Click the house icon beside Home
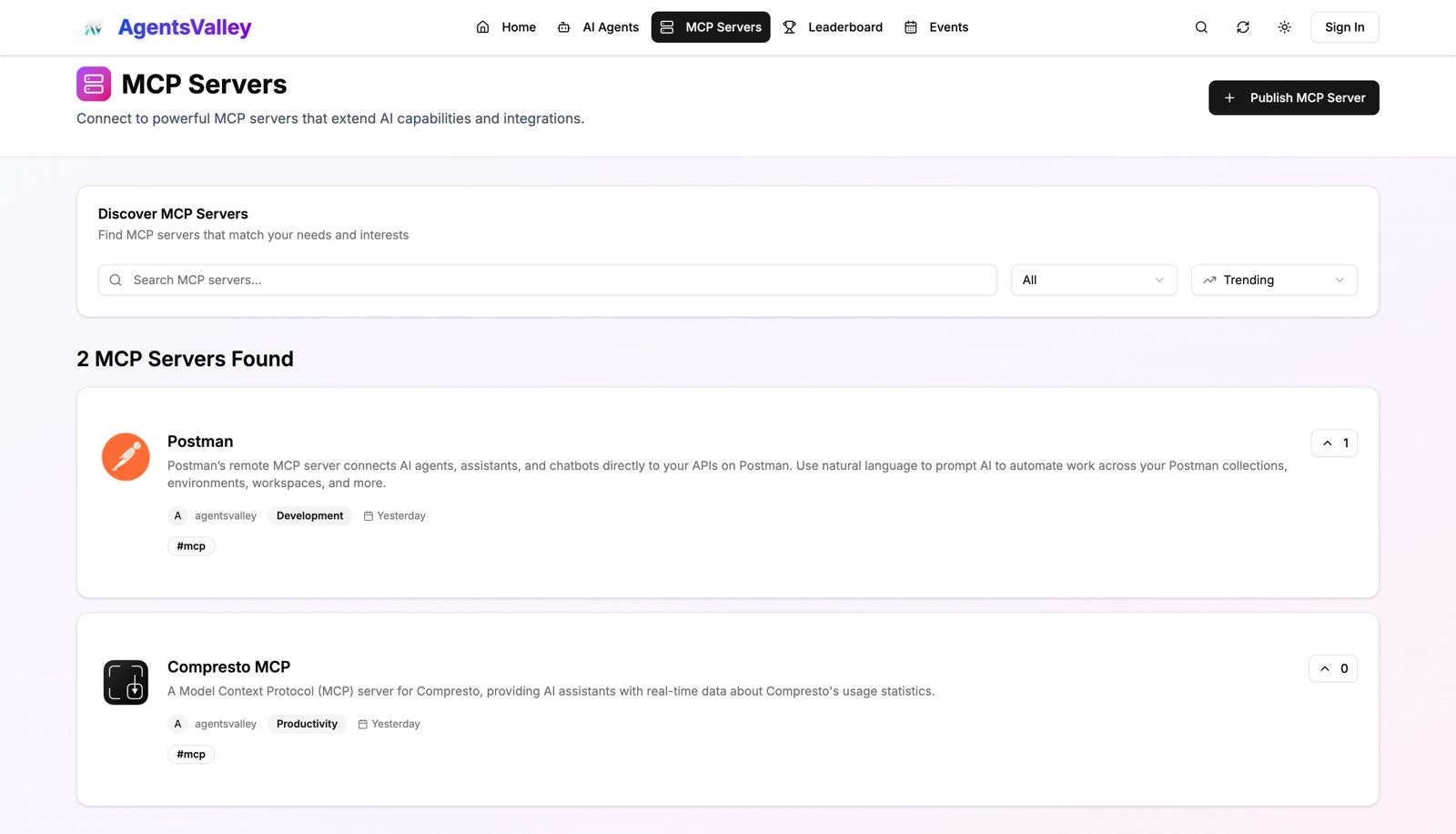The width and height of the screenshot is (1456, 834). click(483, 27)
